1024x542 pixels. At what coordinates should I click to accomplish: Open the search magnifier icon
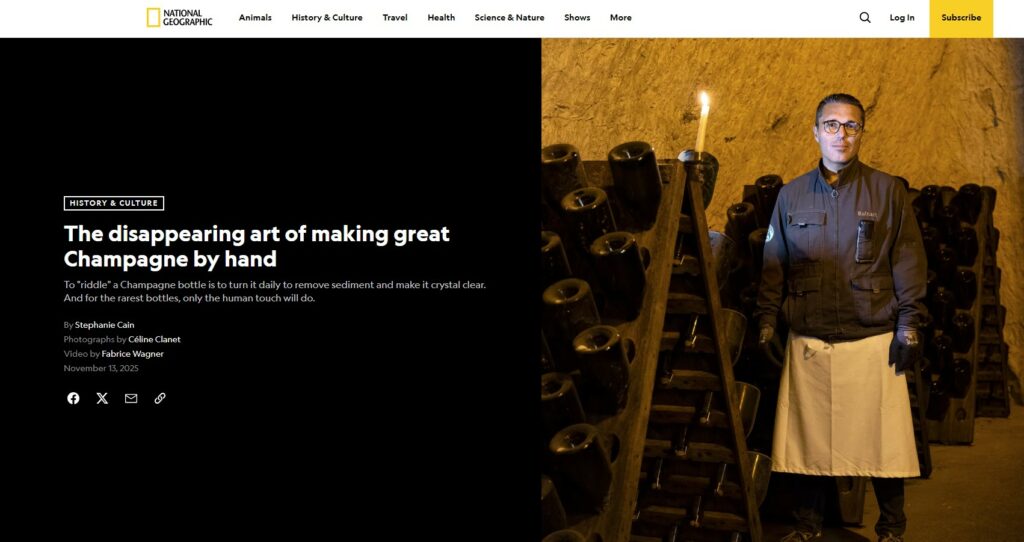(865, 18)
